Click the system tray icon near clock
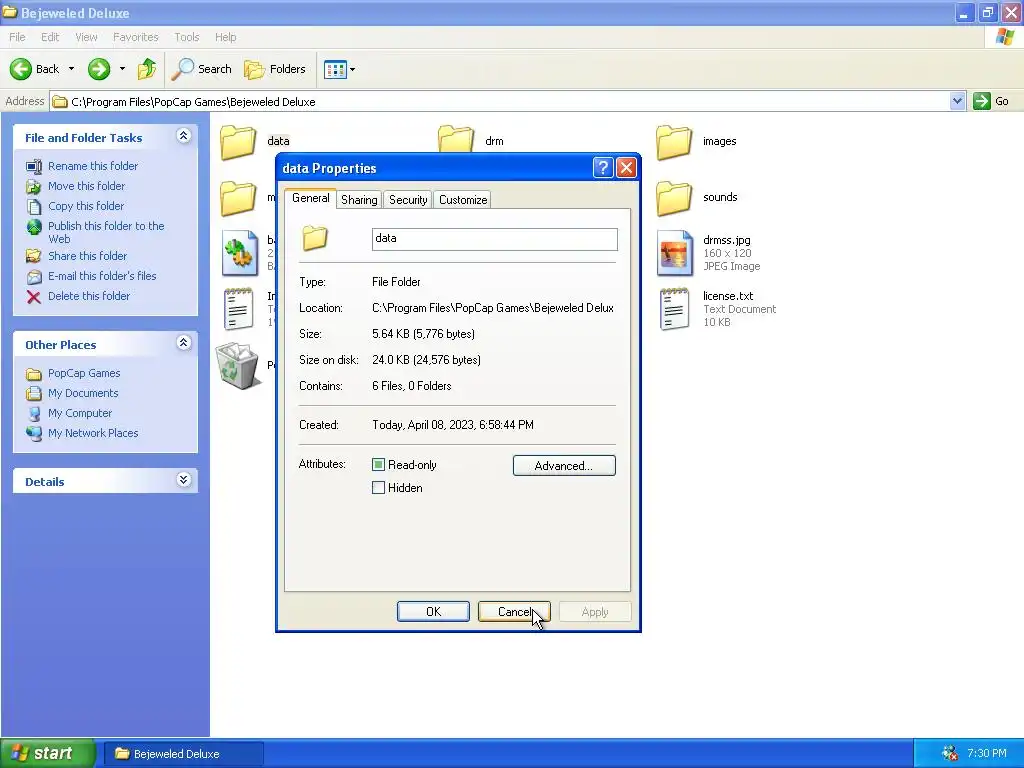 pos(950,754)
